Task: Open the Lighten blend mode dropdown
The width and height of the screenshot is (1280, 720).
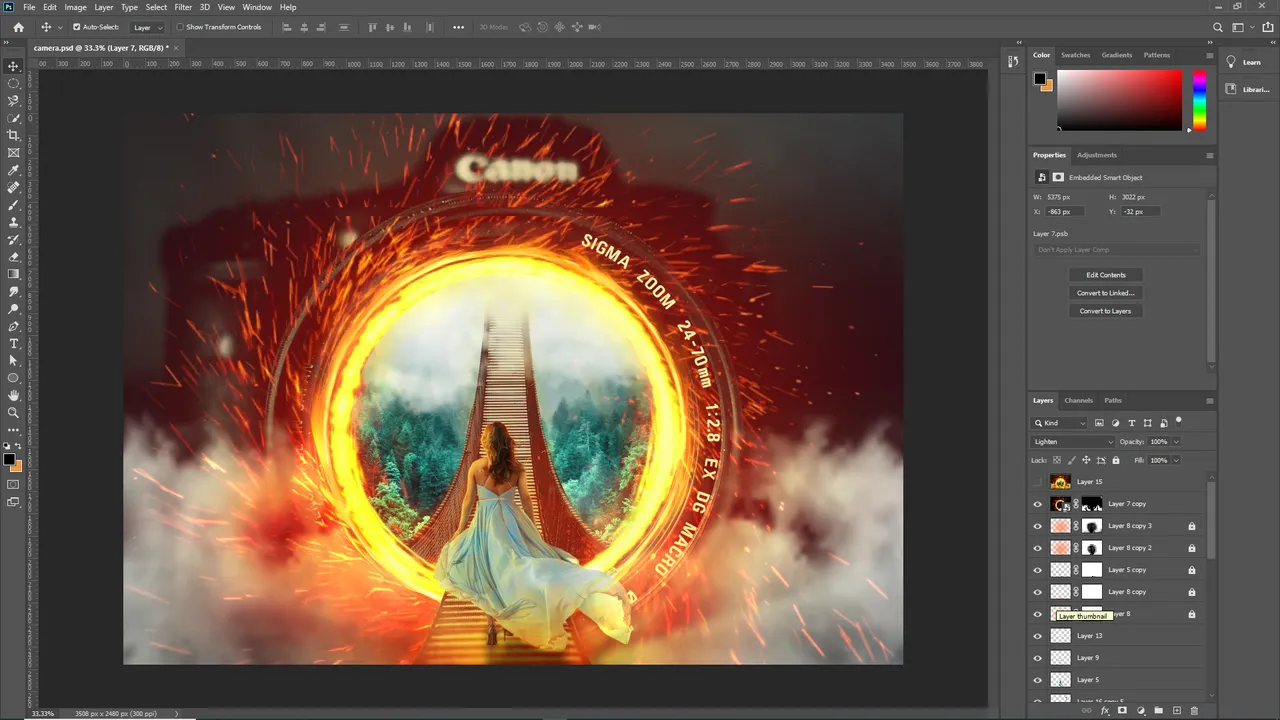Action: pos(1073,441)
